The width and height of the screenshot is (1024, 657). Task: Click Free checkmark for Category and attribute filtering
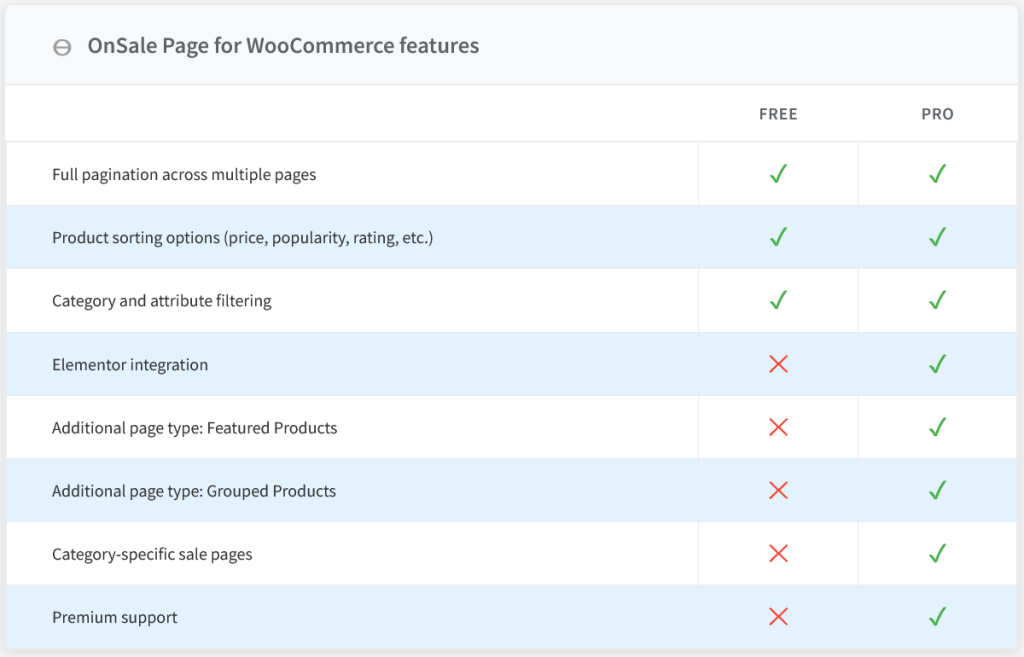pyautogui.click(x=778, y=300)
